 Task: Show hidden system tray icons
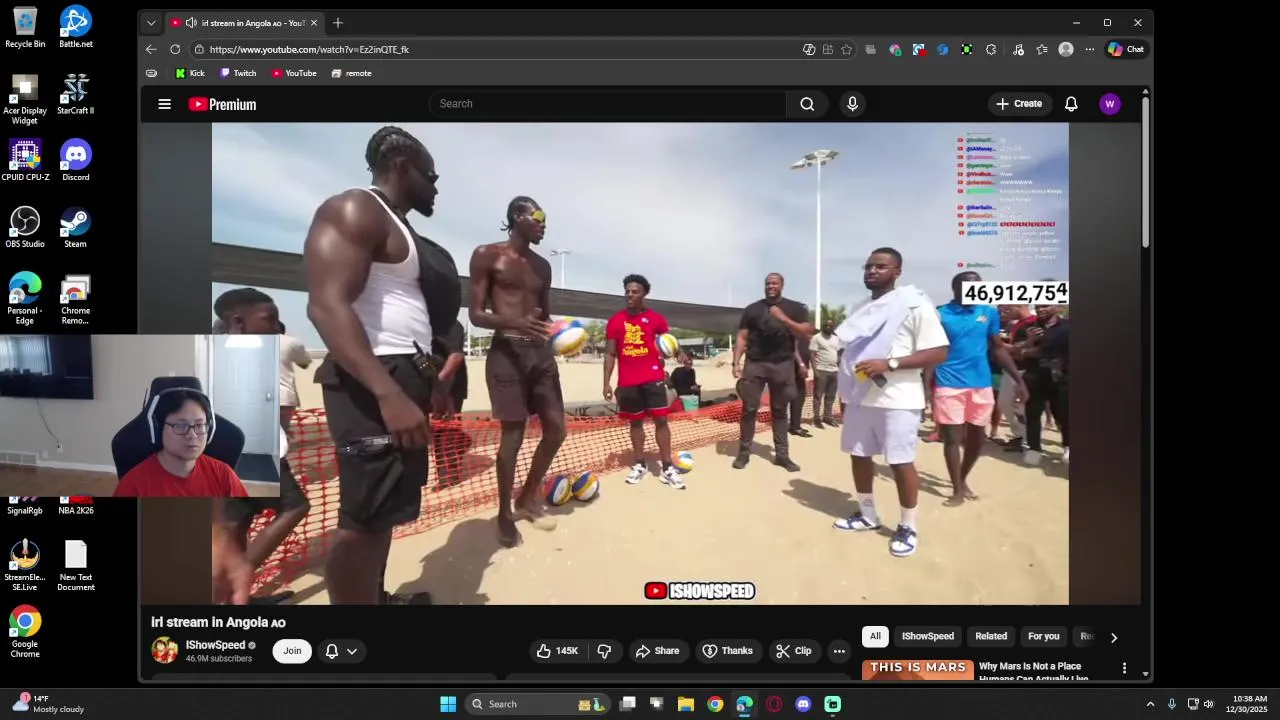point(1150,704)
